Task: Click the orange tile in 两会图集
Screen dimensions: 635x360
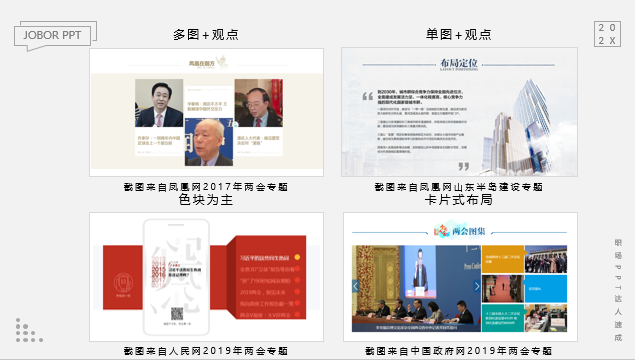Action: click(x=503, y=259)
